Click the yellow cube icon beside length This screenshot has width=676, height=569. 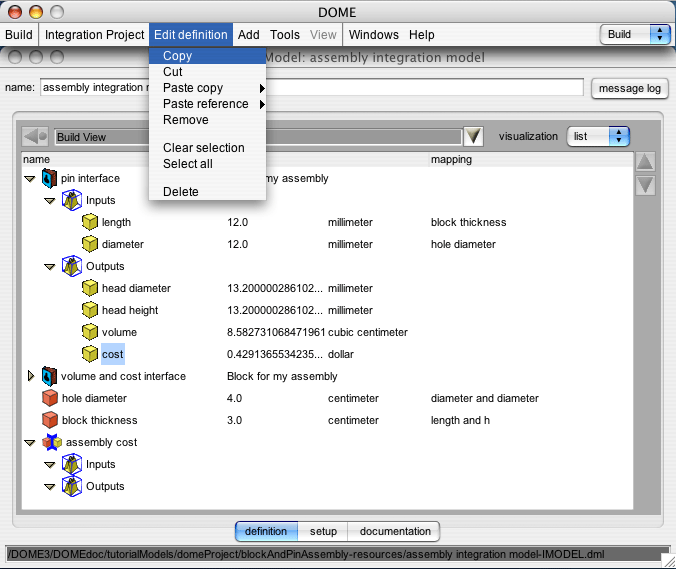tap(90, 222)
